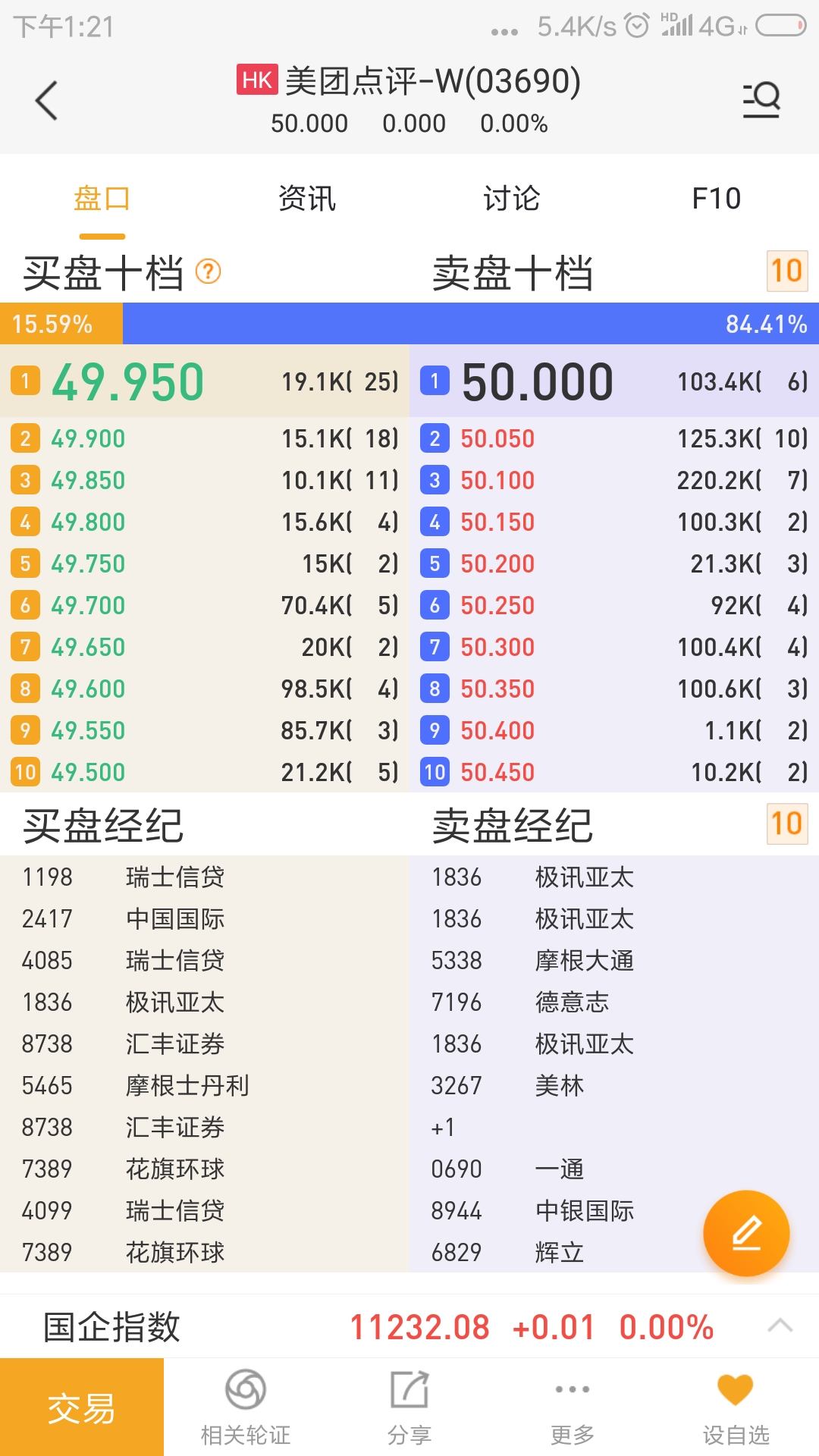Tap sell broker 7196 德意志
819x1456 pixels.
point(520,1002)
